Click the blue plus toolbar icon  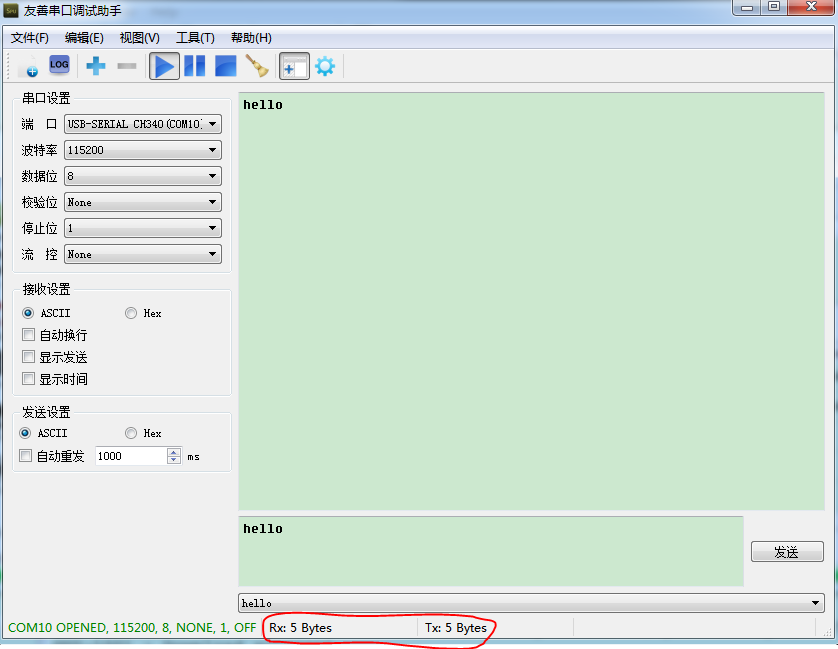pyautogui.click(x=96, y=67)
